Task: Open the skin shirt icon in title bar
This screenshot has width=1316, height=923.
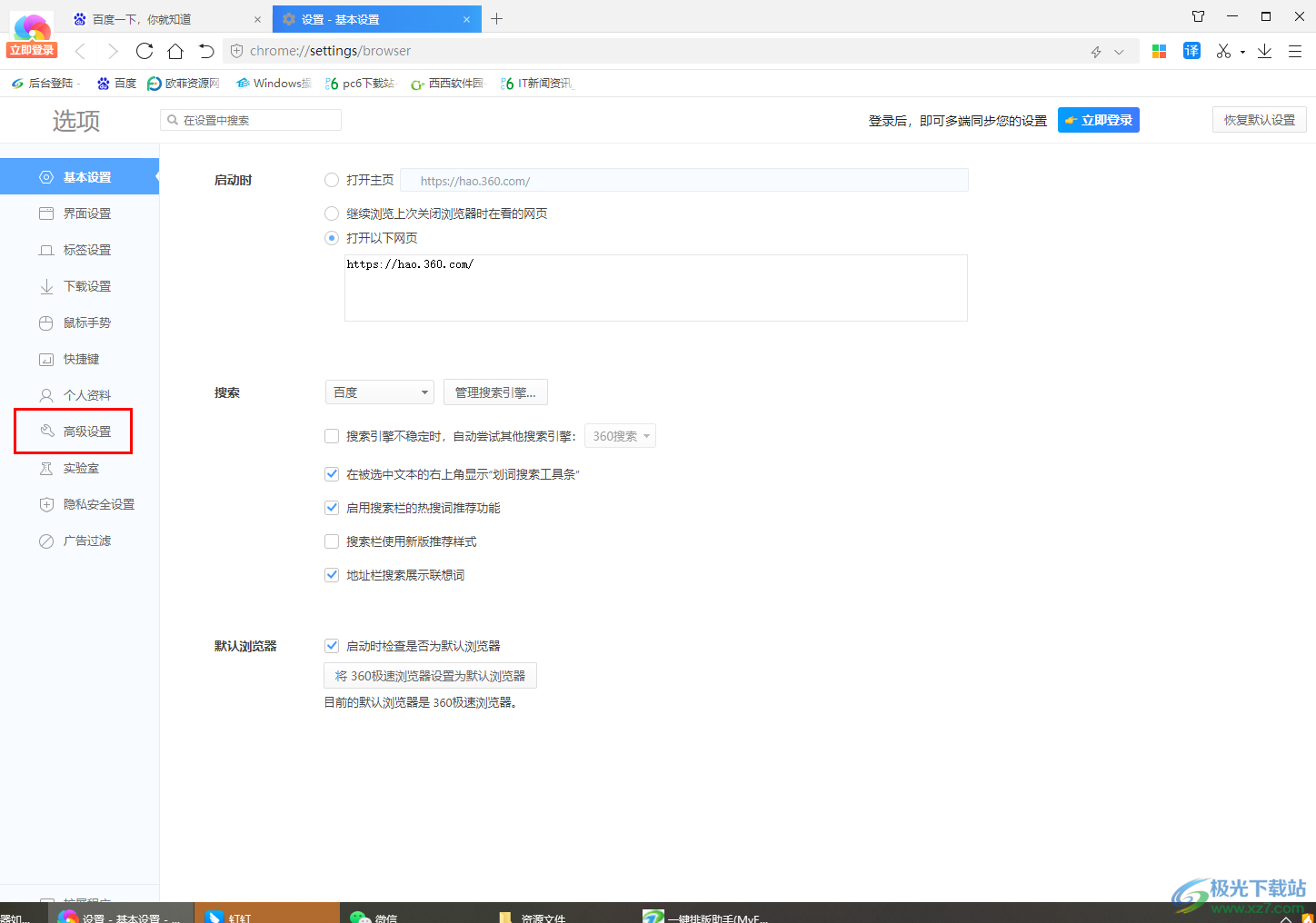Action: pos(1199,16)
